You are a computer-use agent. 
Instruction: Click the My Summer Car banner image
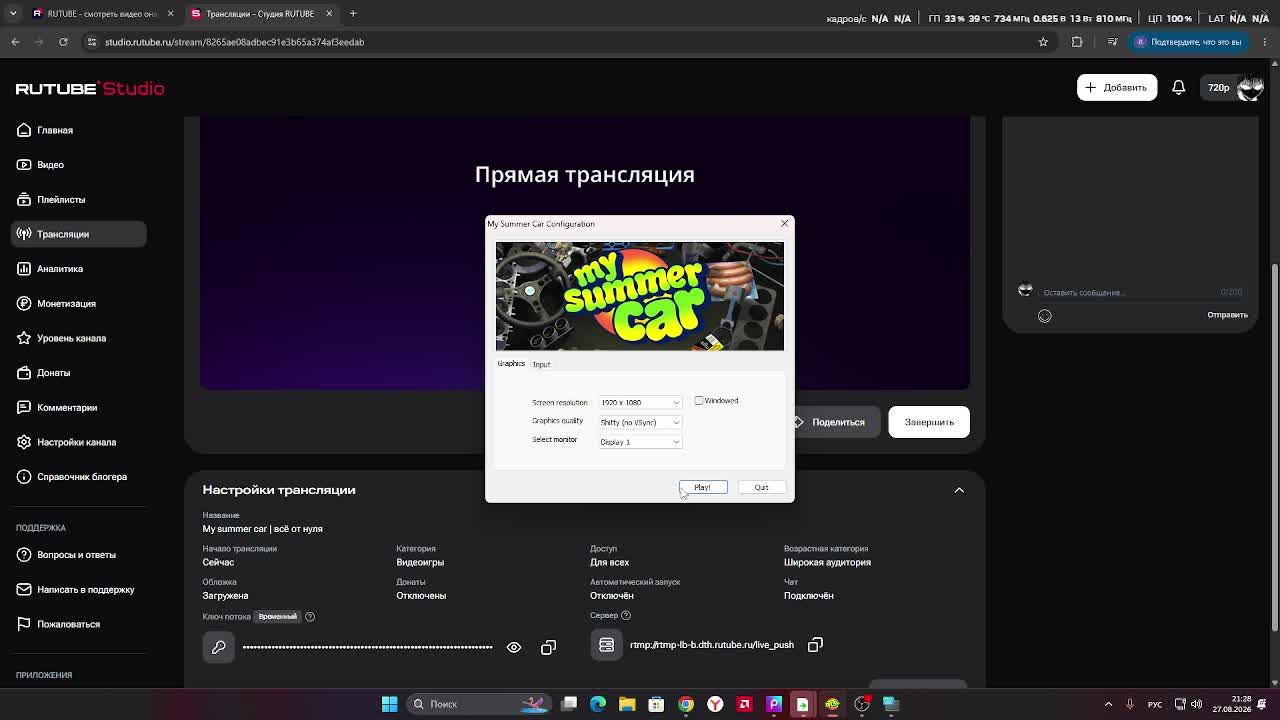tap(640, 296)
